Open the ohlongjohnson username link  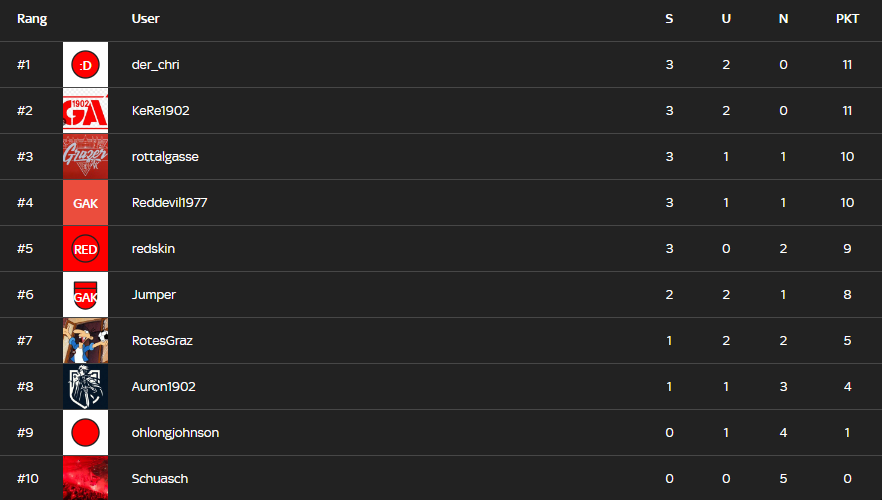click(175, 433)
